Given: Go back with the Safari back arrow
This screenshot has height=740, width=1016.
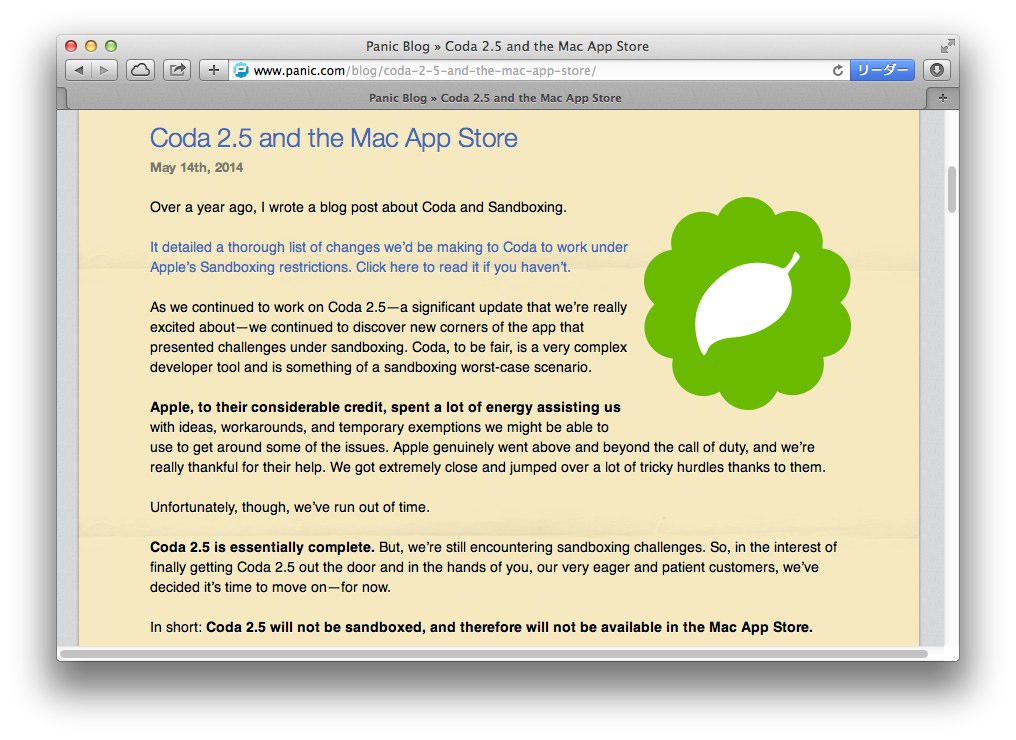Looking at the screenshot, I should coord(79,70).
